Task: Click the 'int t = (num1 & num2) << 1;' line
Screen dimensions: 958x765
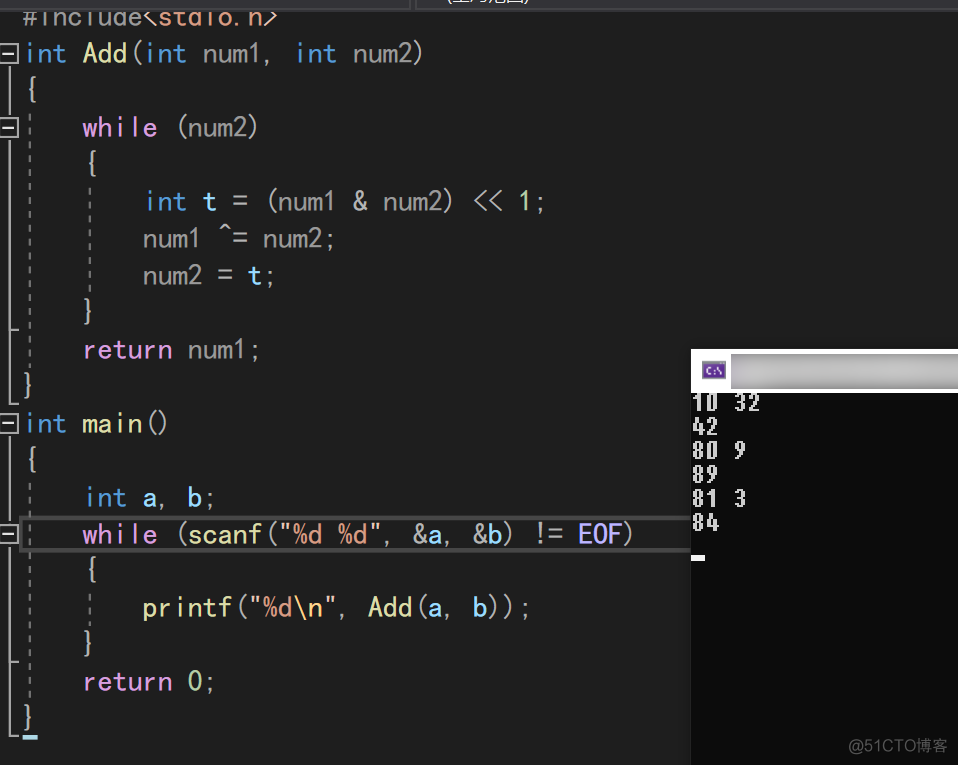Action: [345, 202]
